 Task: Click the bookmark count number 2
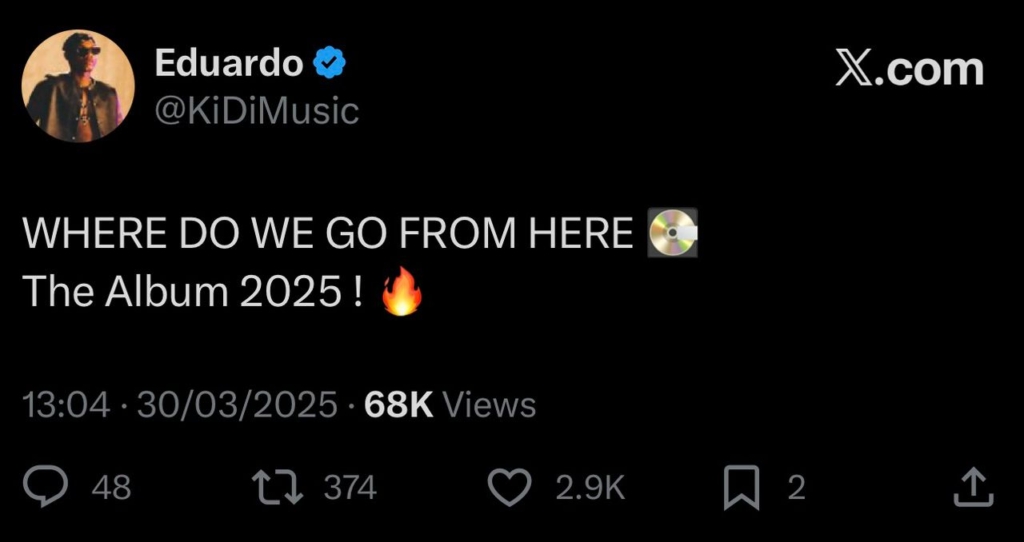tap(796, 488)
